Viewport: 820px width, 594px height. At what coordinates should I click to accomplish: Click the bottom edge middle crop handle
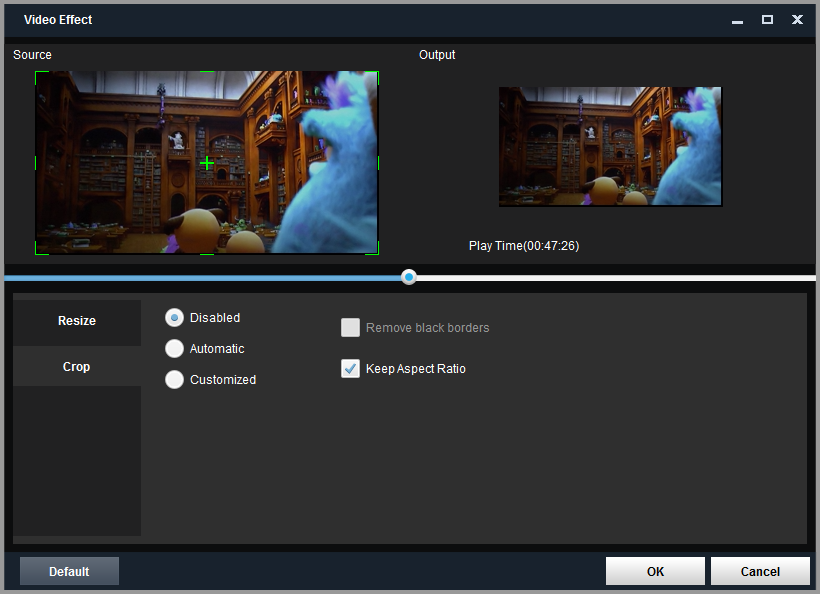click(x=207, y=253)
